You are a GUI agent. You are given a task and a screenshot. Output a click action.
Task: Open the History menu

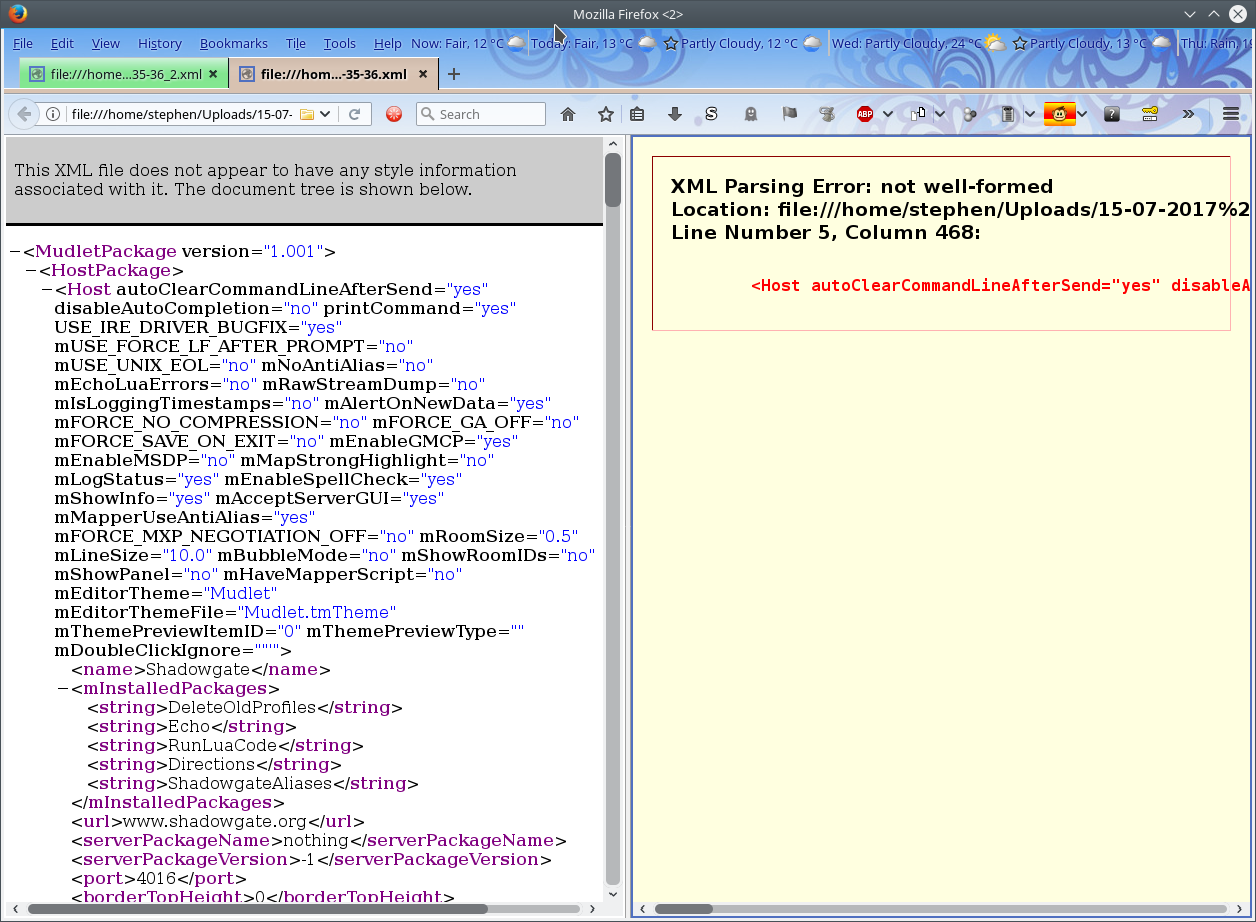pyautogui.click(x=160, y=43)
